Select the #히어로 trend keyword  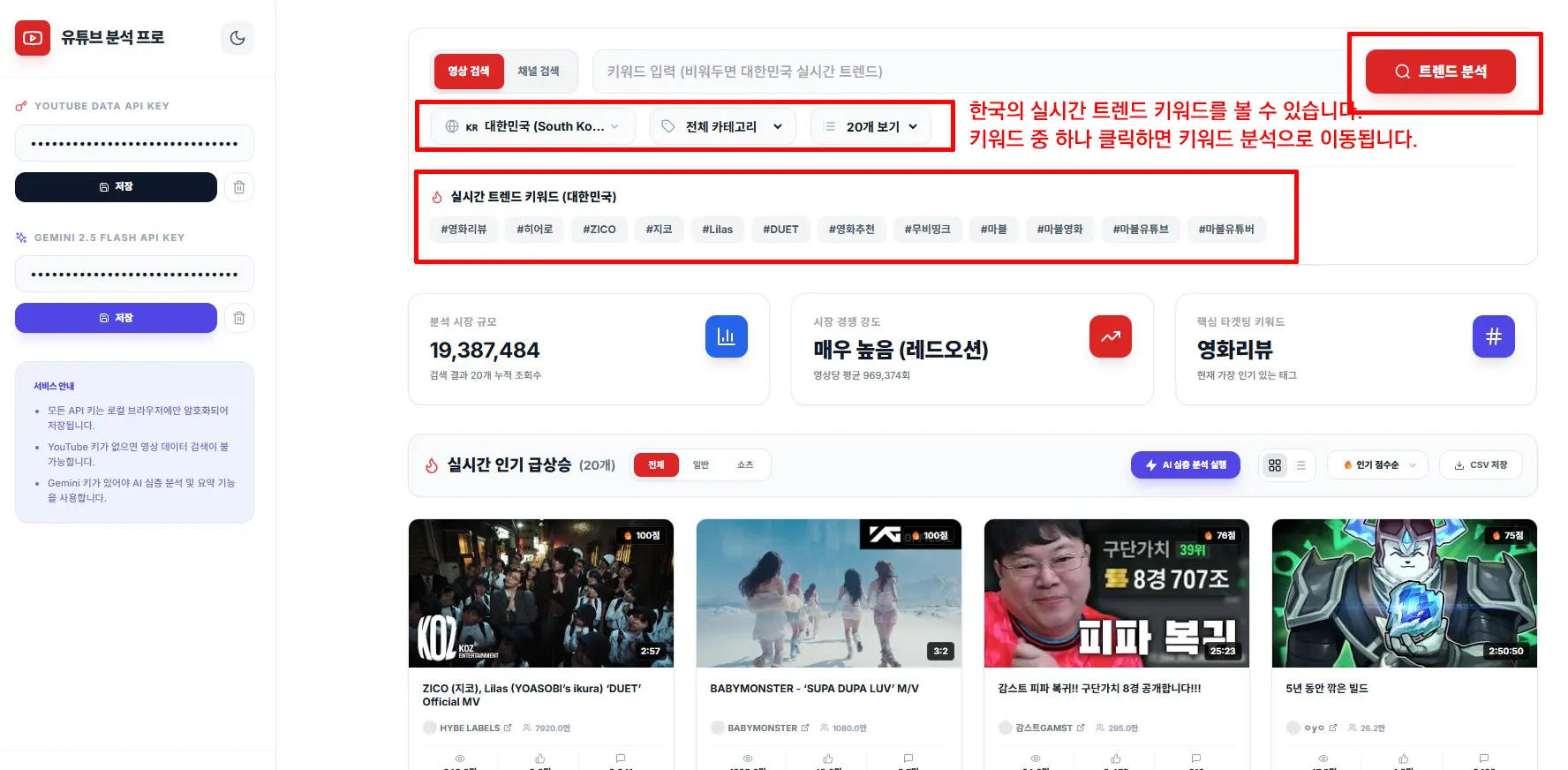tap(535, 230)
